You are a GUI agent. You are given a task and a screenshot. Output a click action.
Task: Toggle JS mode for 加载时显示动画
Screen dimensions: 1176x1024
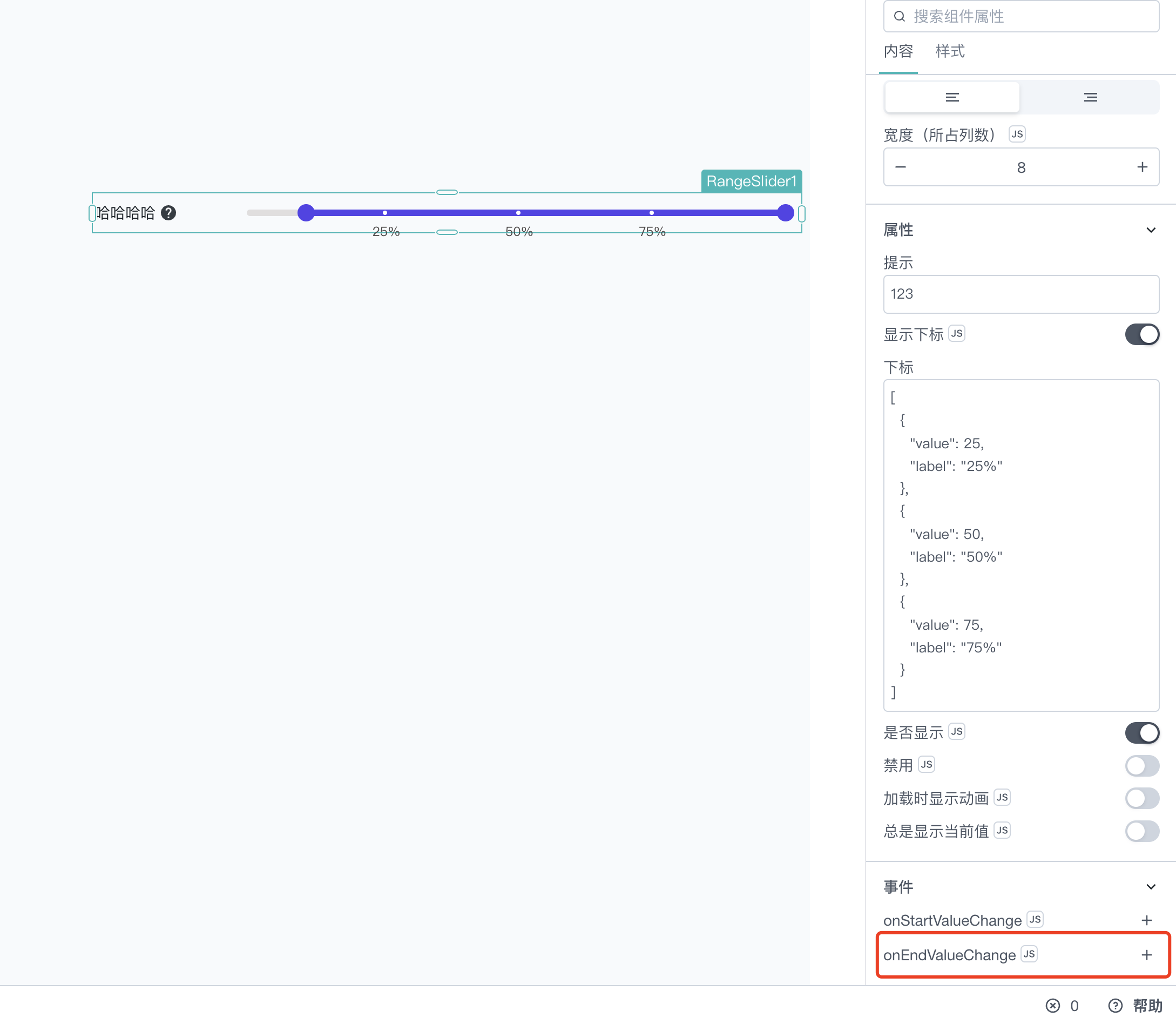pyautogui.click(x=1002, y=797)
